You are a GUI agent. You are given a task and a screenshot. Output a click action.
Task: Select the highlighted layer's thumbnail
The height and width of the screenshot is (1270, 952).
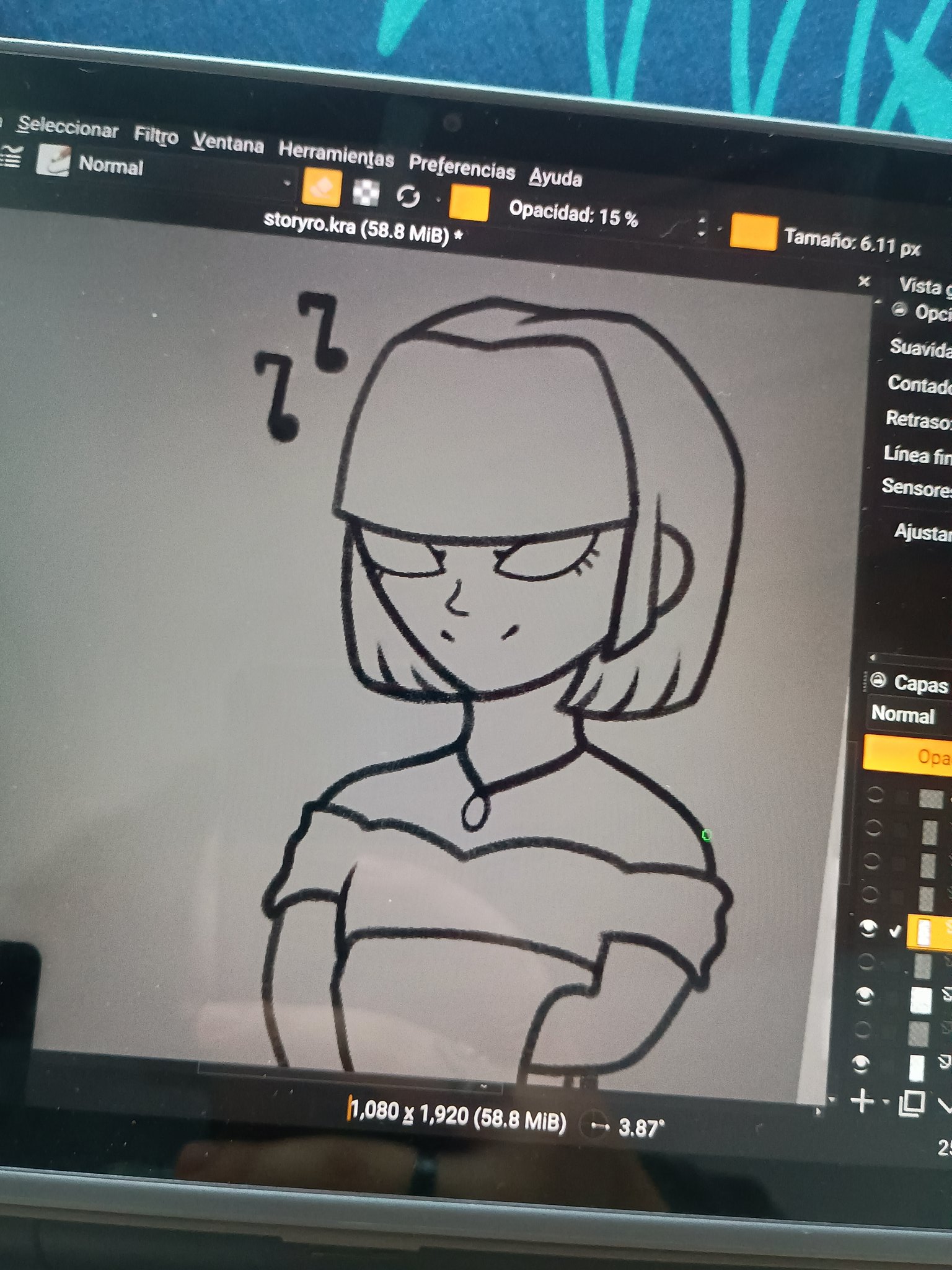[x=924, y=932]
